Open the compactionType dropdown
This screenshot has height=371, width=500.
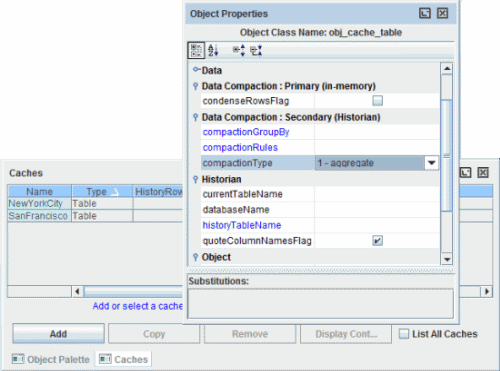click(432, 163)
